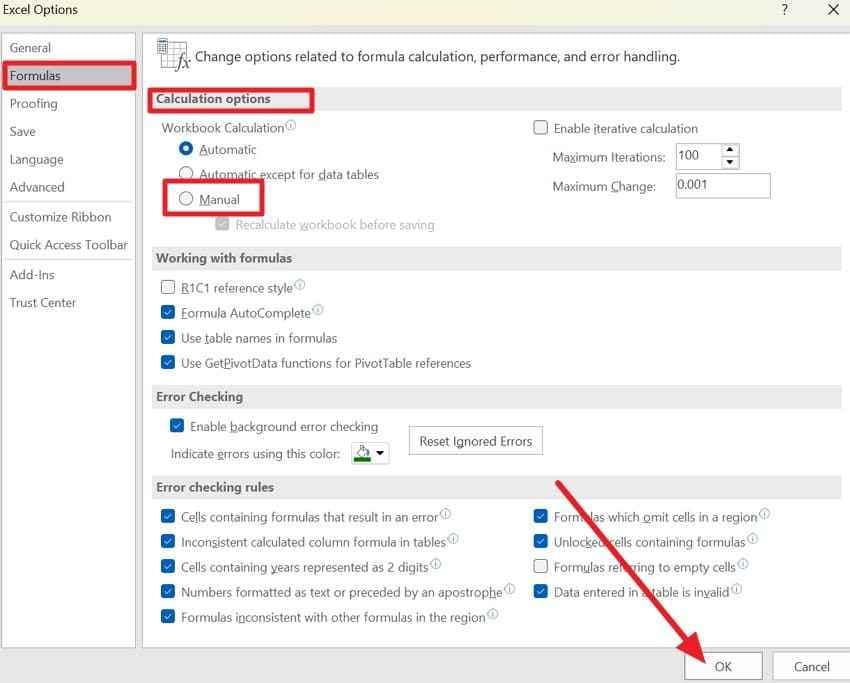Click info icon for 2 digit years rule
Viewport: 850px width, 683px height.
[436, 564]
